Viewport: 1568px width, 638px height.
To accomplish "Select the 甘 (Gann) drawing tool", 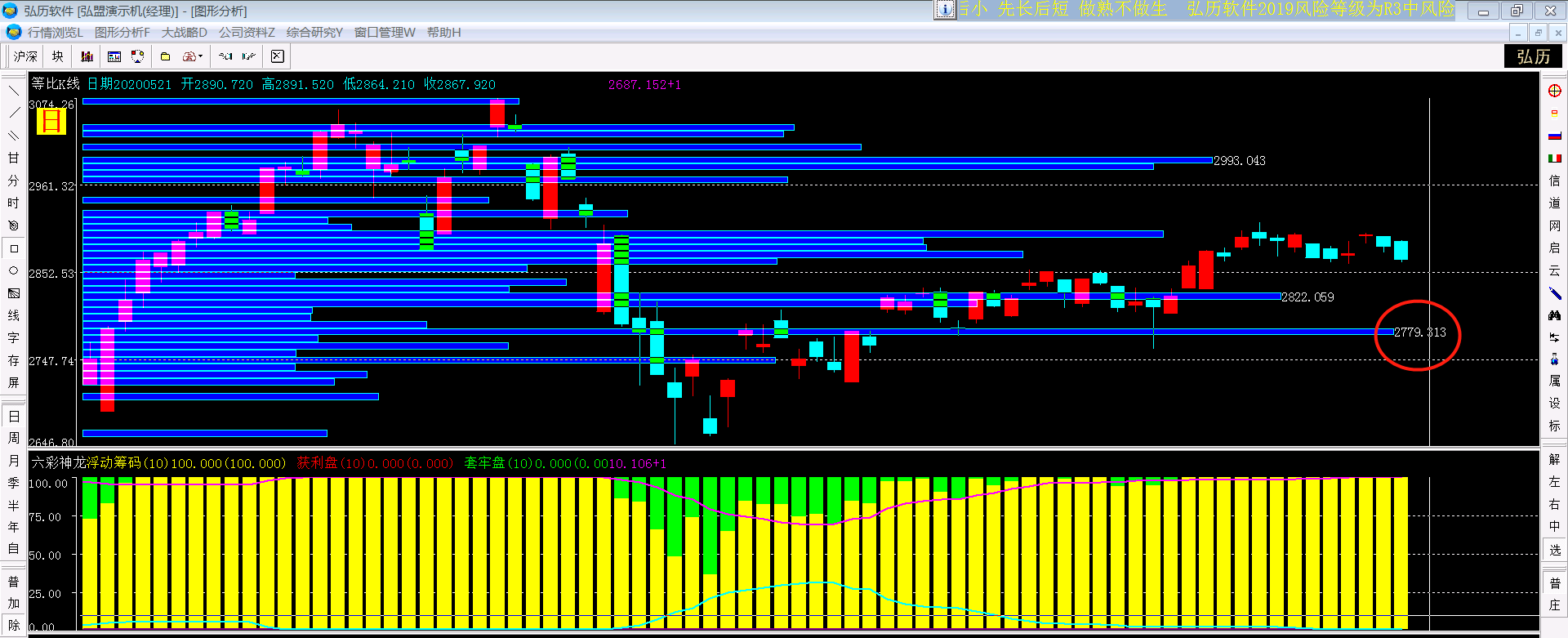I will [x=14, y=158].
